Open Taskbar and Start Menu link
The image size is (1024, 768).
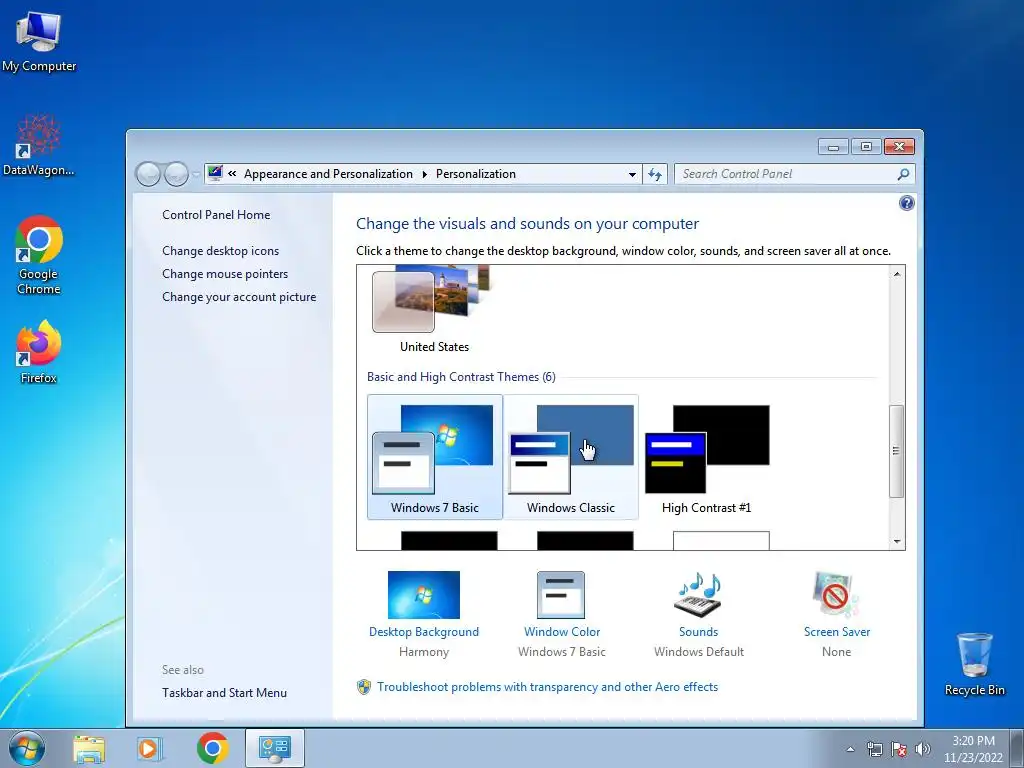(225, 693)
